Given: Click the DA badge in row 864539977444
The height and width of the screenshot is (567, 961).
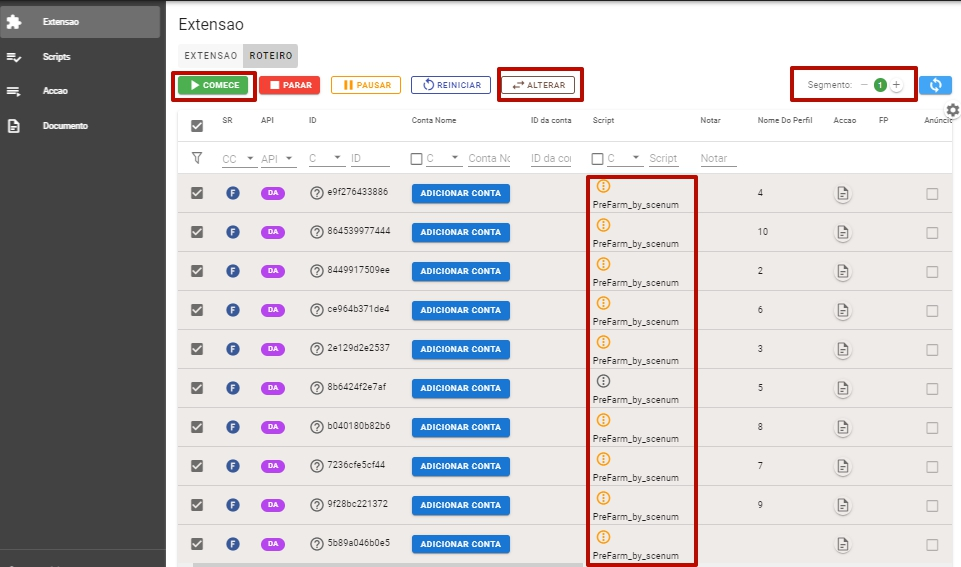Looking at the screenshot, I should tap(273, 232).
